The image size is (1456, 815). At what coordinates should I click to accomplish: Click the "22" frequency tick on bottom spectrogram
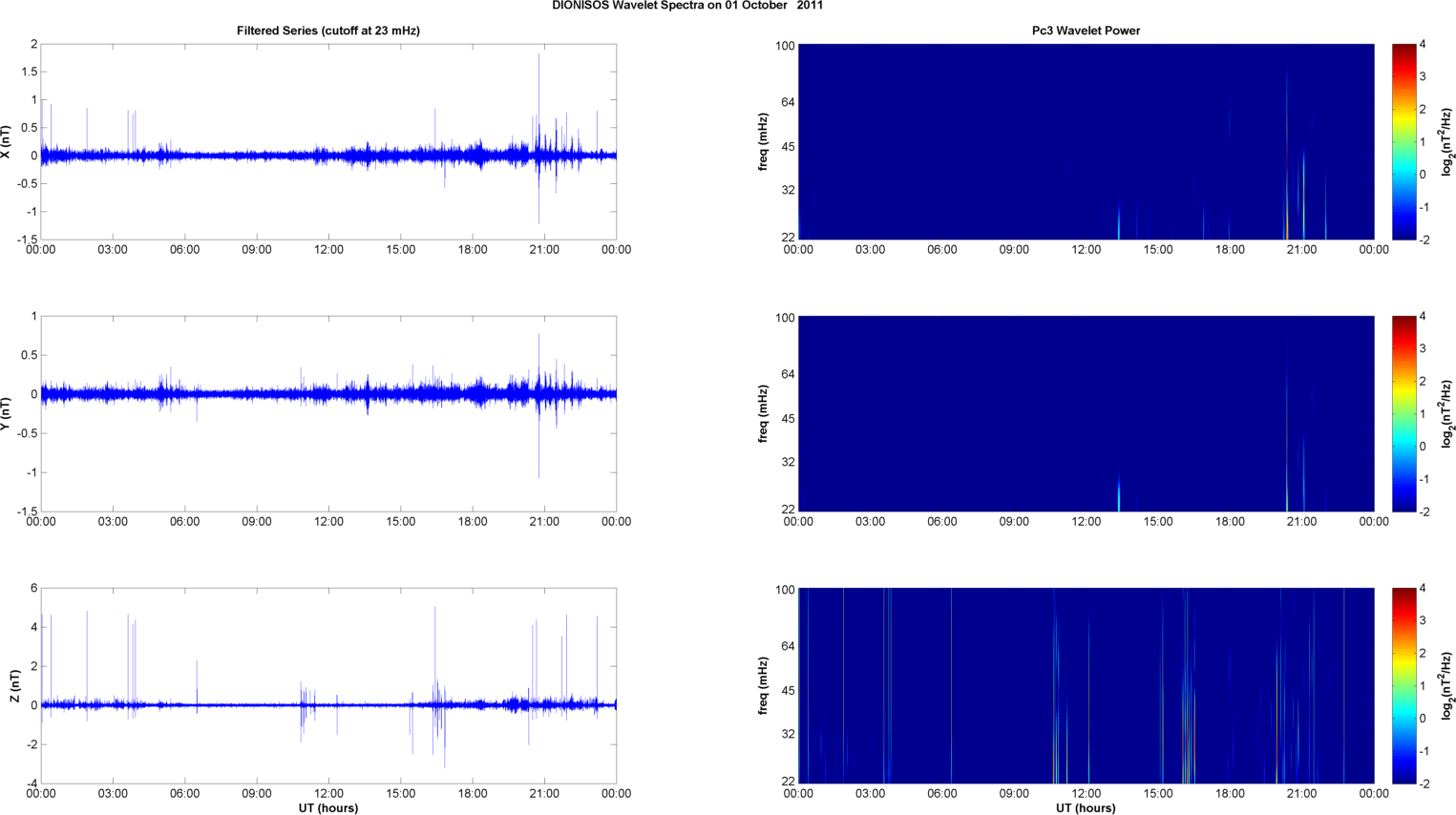coord(788,782)
